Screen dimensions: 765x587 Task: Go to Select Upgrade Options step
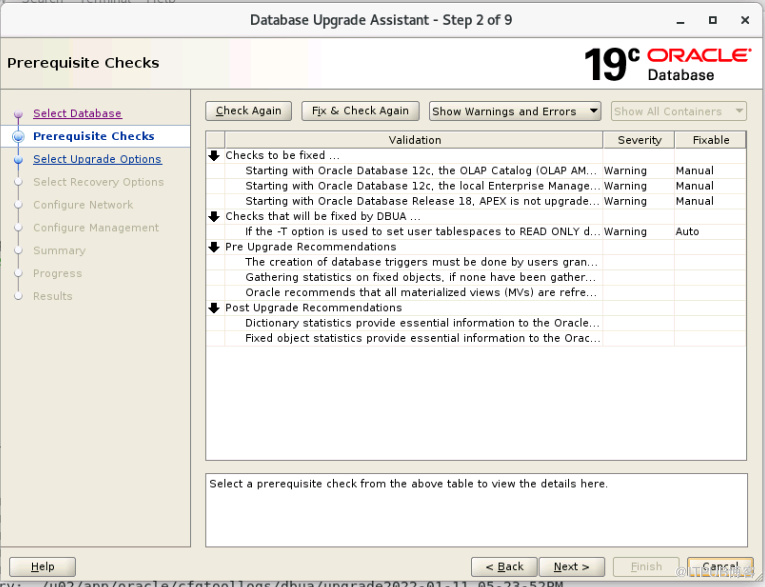[97, 159]
